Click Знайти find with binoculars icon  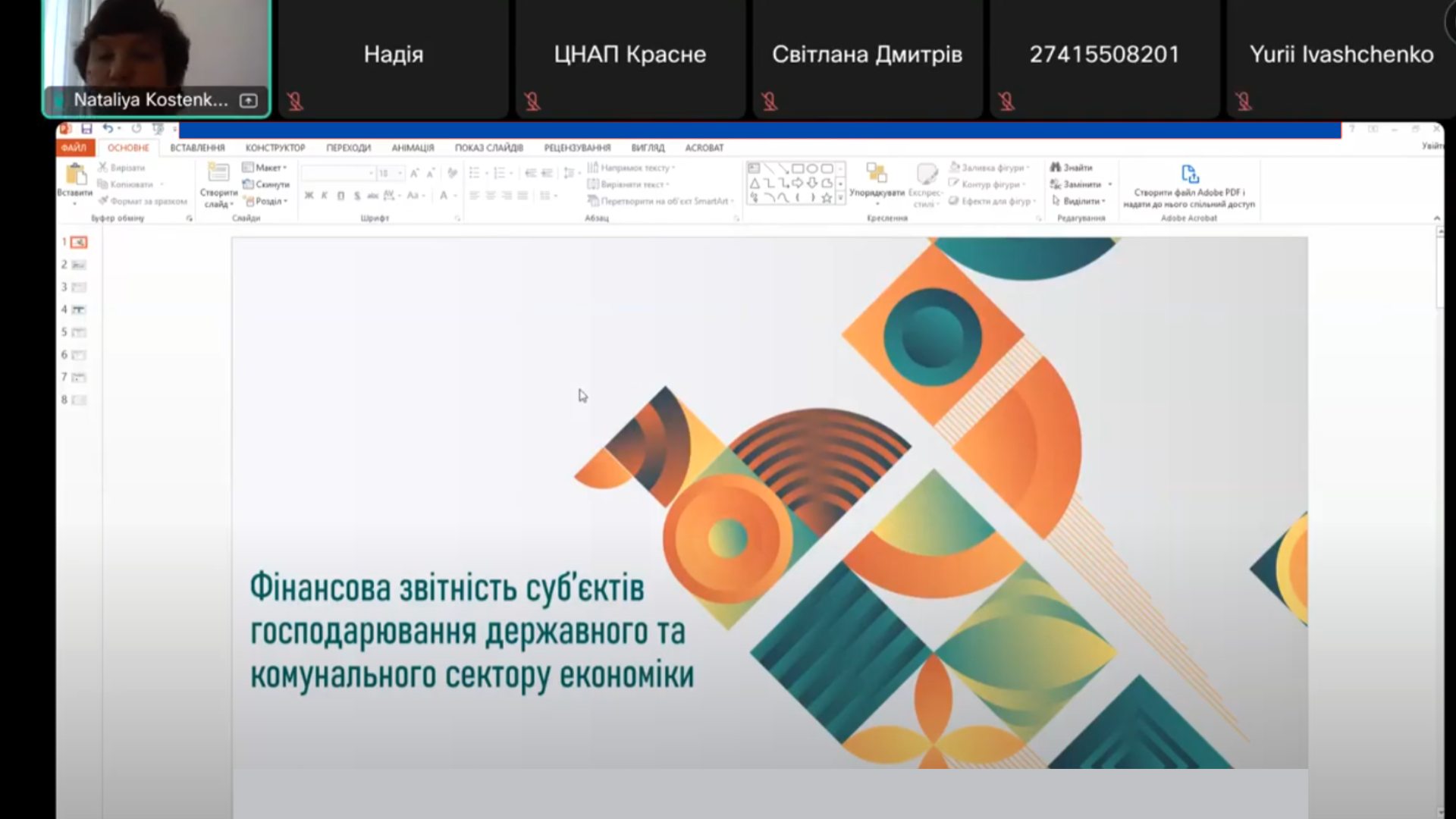click(1071, 167)
